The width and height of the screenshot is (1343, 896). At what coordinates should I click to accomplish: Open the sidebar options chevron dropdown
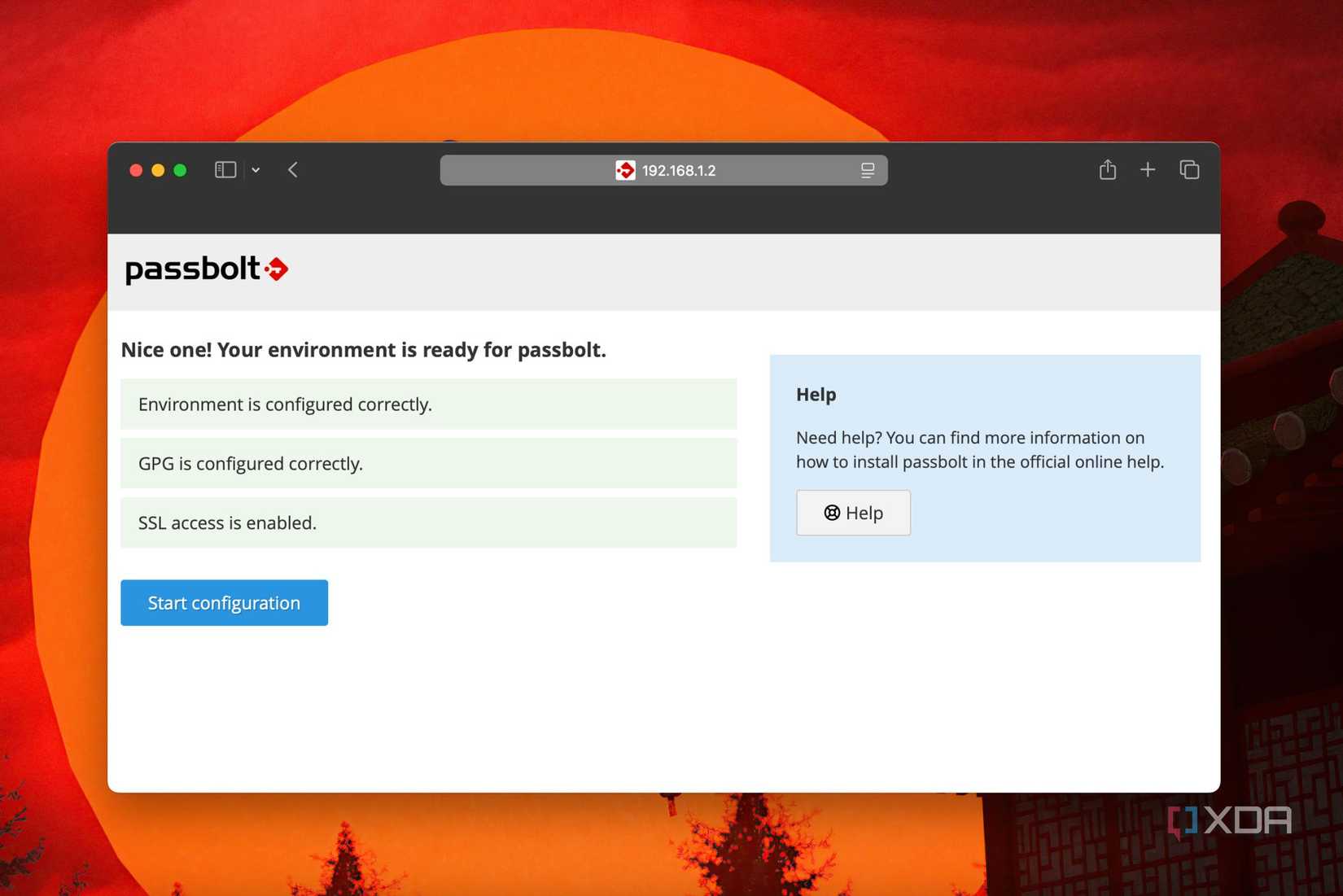coord(256,169)
